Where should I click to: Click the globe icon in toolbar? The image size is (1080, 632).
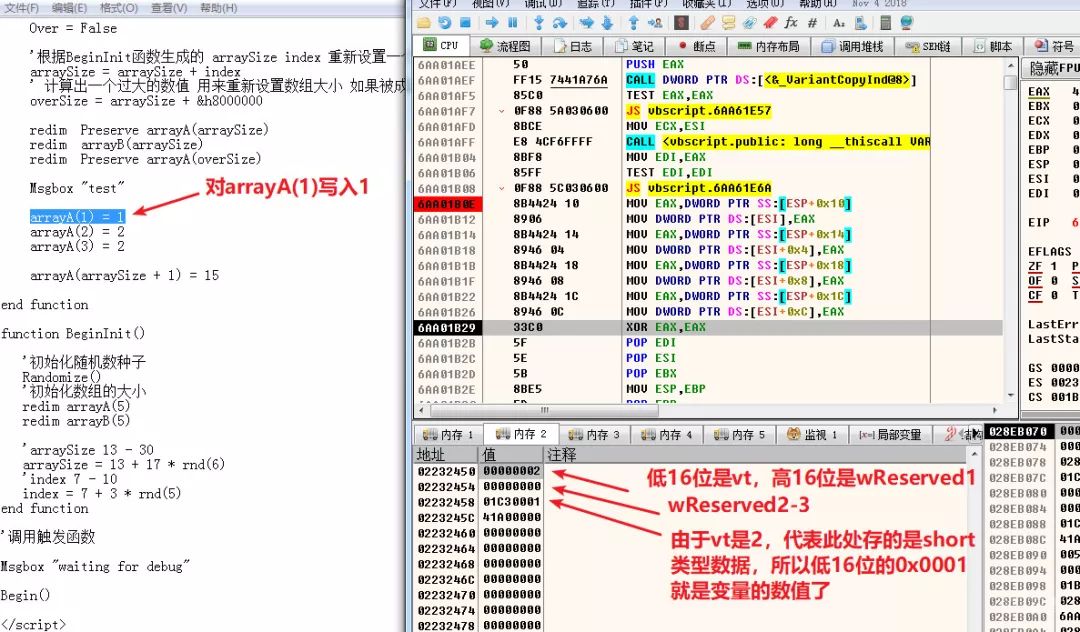click(x=906, y=23)
